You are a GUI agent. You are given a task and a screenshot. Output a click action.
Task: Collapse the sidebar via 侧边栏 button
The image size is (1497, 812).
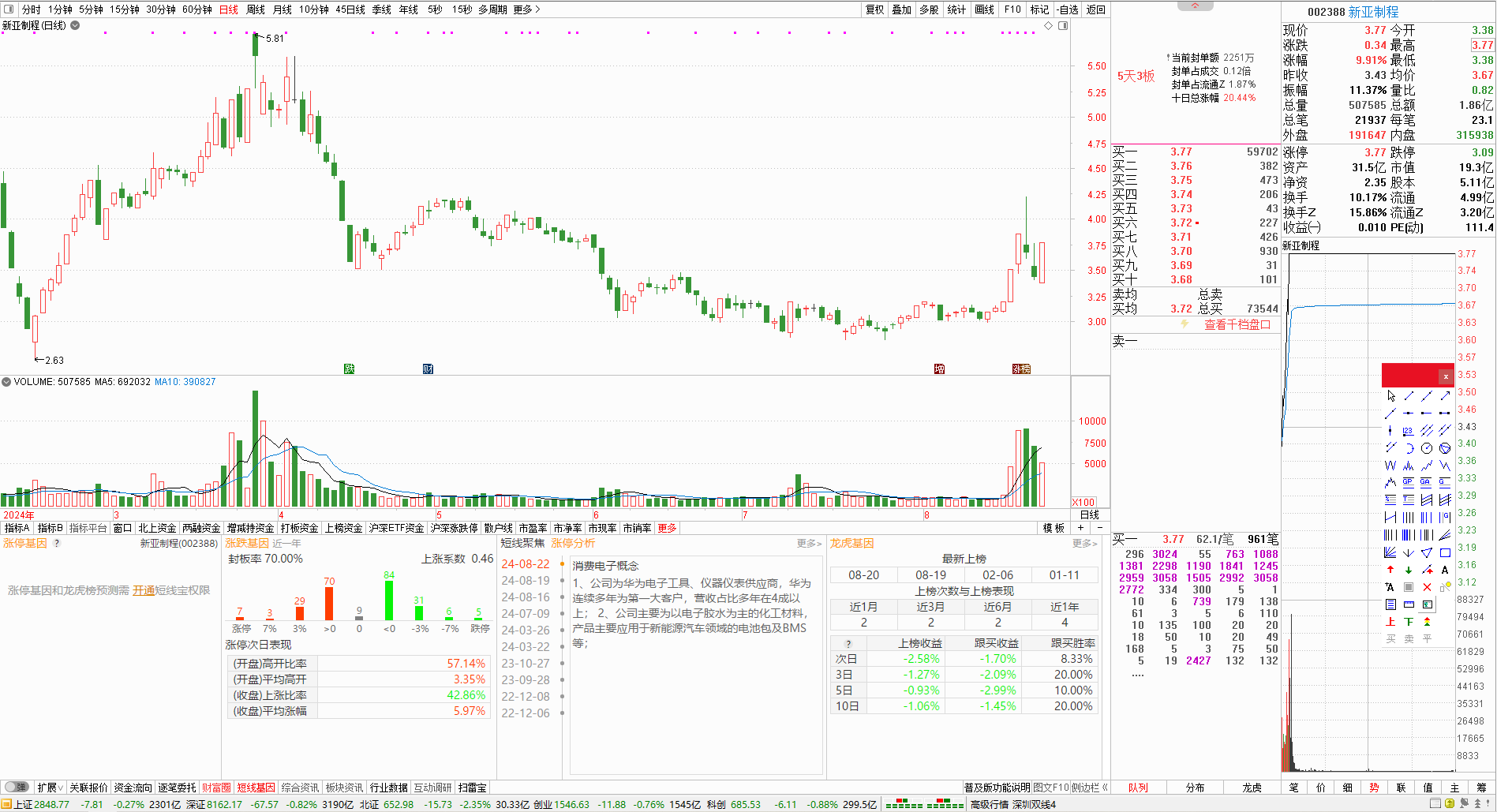point(1090,788)
